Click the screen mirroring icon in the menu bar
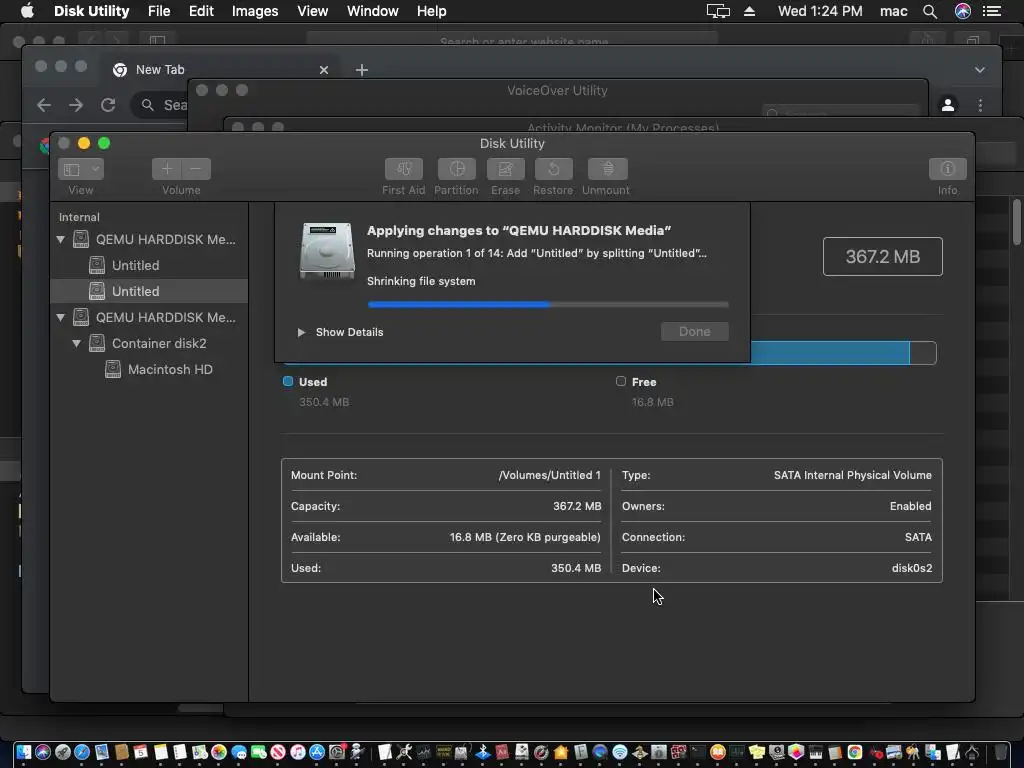 (718, 11)
